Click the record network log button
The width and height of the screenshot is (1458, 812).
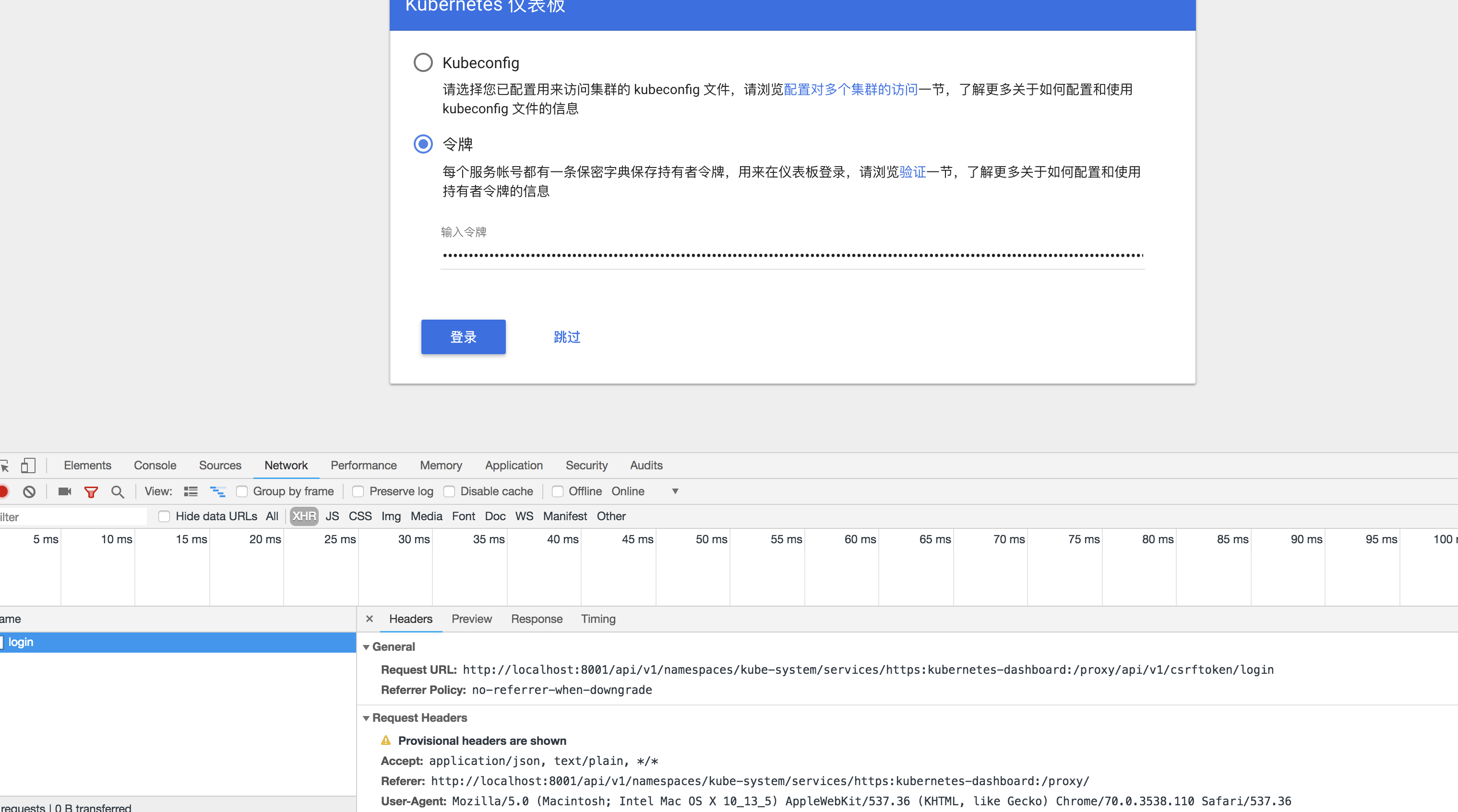coord(3,491)
